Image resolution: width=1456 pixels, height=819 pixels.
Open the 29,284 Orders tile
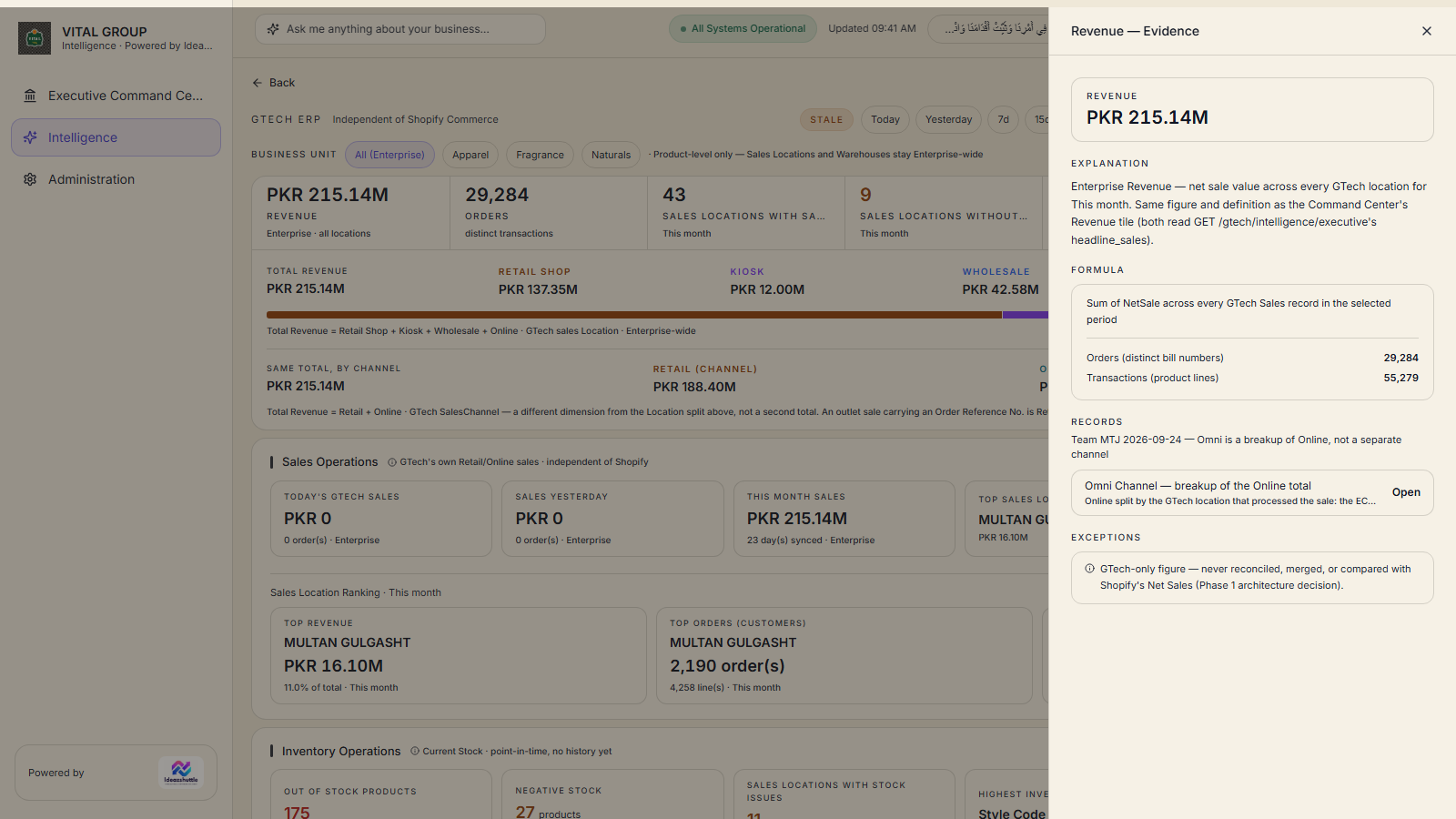point(549,213)
